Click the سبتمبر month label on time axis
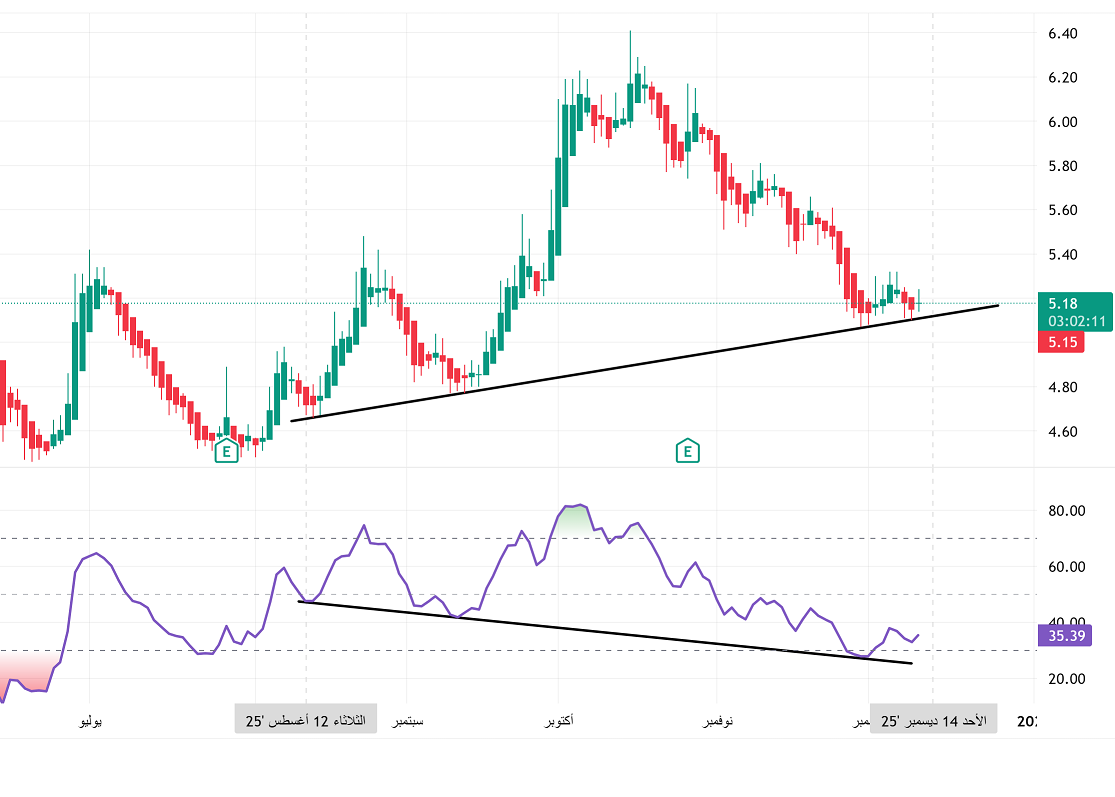 406,721
